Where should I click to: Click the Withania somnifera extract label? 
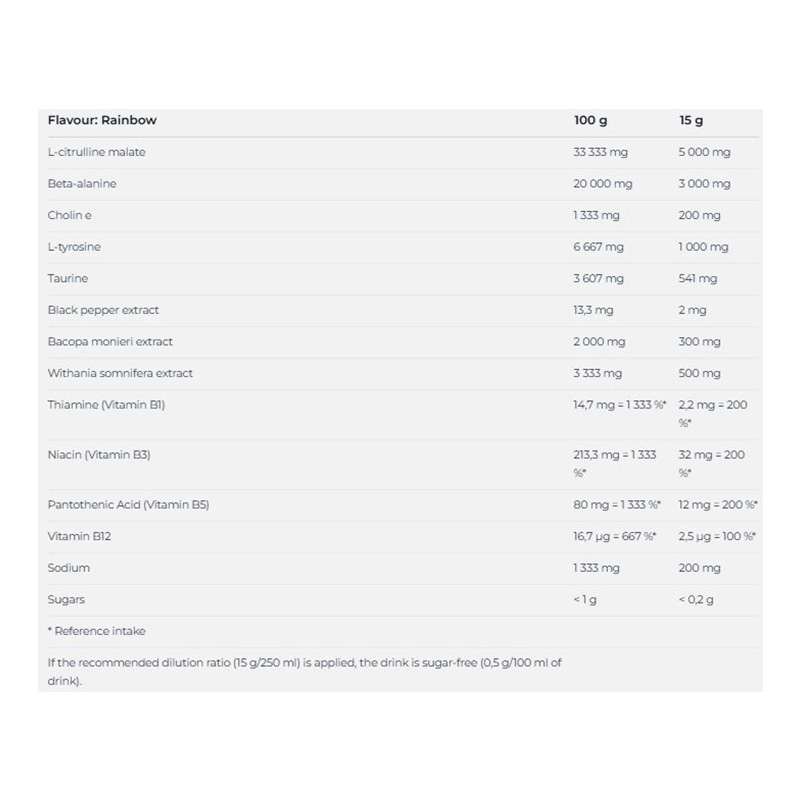[120, 373]
